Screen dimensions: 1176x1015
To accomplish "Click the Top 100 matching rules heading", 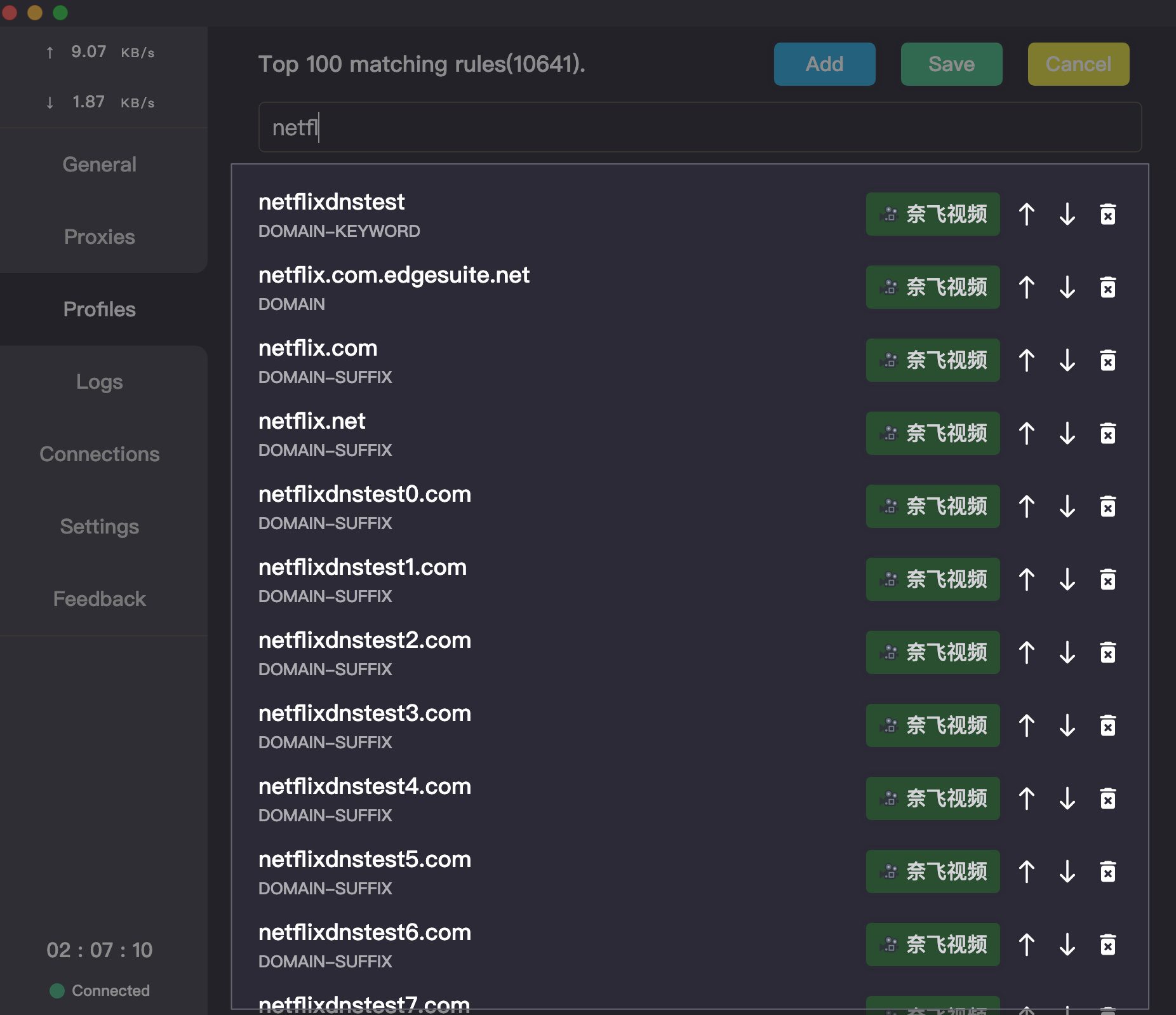I will (x=422, y=64).
